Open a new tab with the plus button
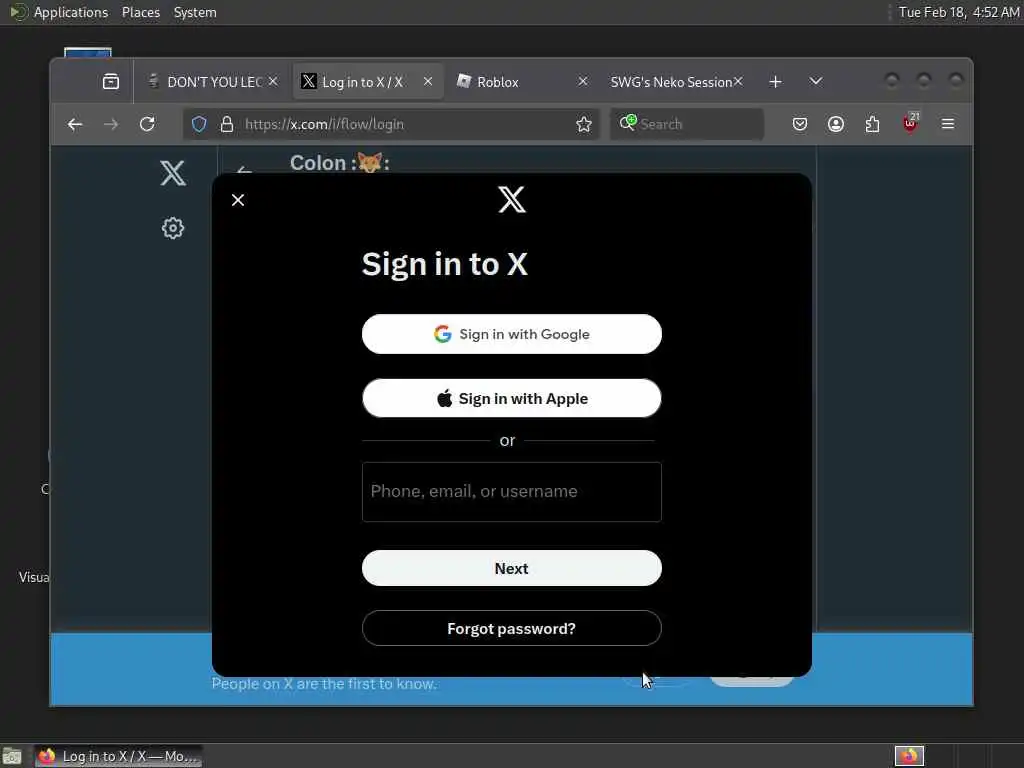The width and height of the screenshot is (1024, 768). (x=775, y=82)
